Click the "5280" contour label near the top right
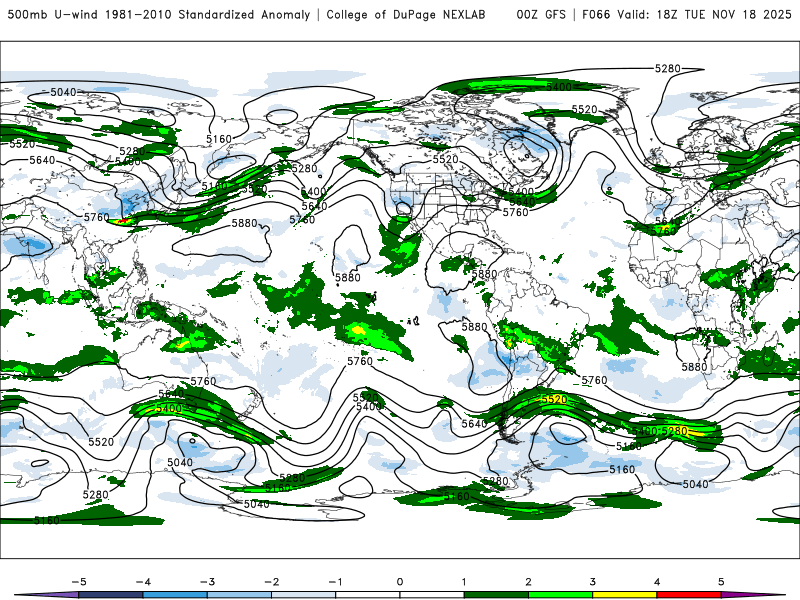The height and width of the screenshot is (600, 800). (x=668, y=68)
